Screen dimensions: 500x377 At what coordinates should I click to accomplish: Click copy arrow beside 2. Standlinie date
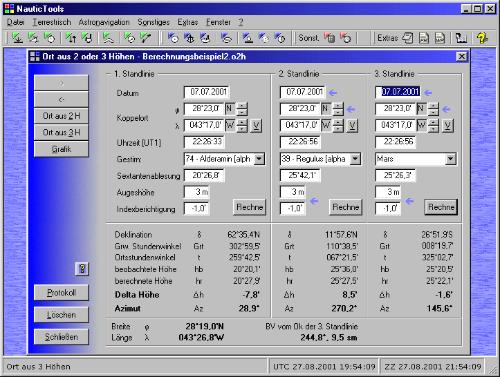point(333,93)
